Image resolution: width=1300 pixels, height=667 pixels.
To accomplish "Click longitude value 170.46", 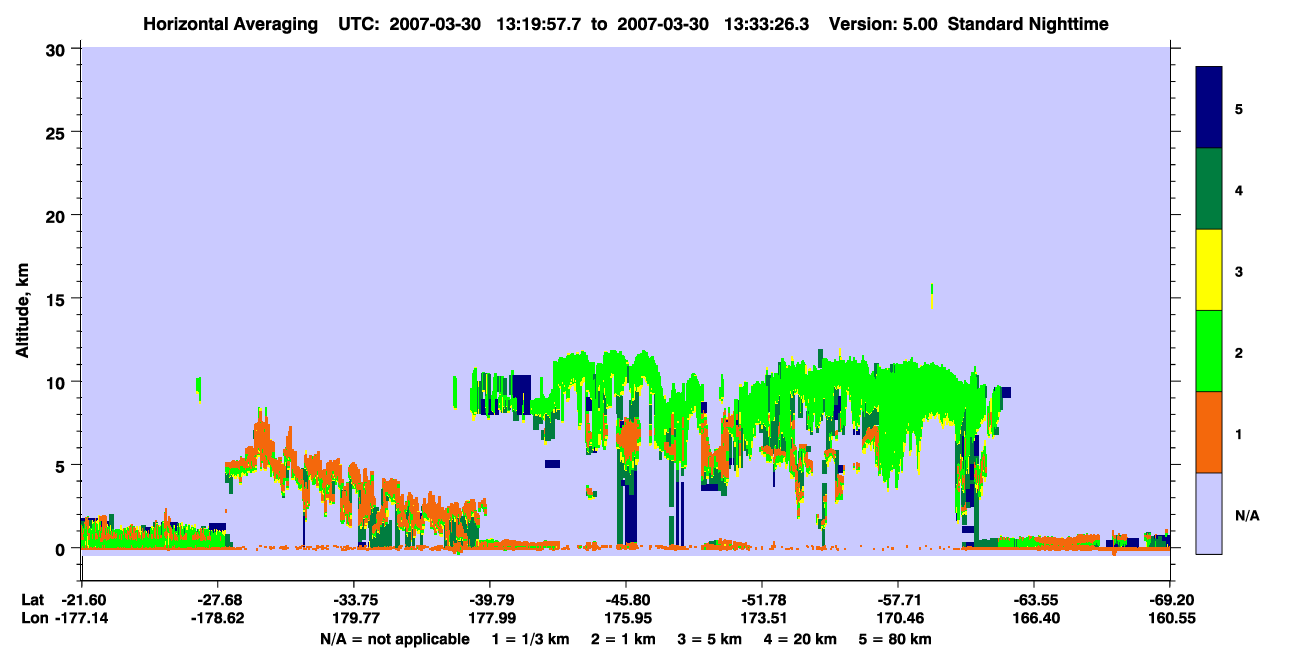I will [898, 618].
